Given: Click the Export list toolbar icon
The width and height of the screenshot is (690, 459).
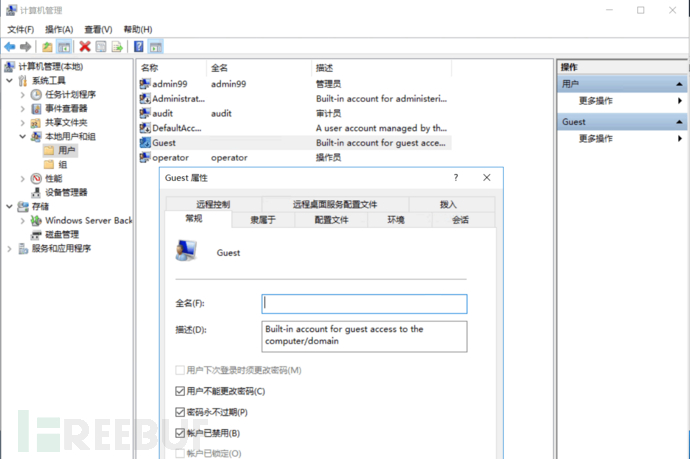Looking at the screenshot, I should coord(117,47).
